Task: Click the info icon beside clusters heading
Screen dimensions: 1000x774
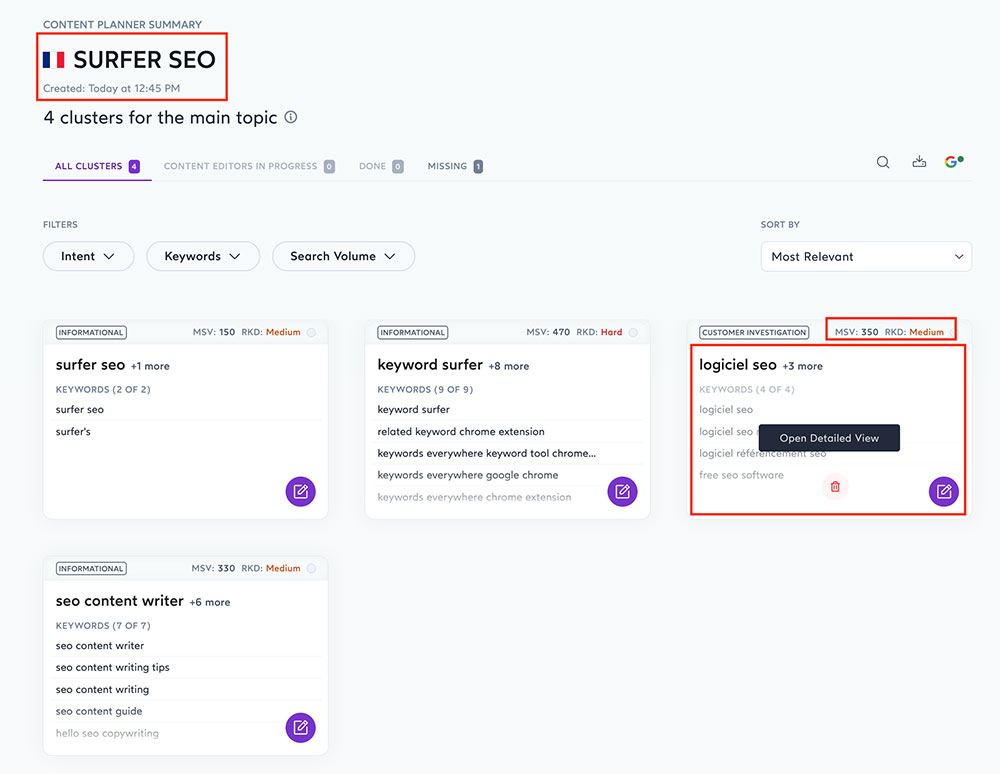Action: (291, 117)
